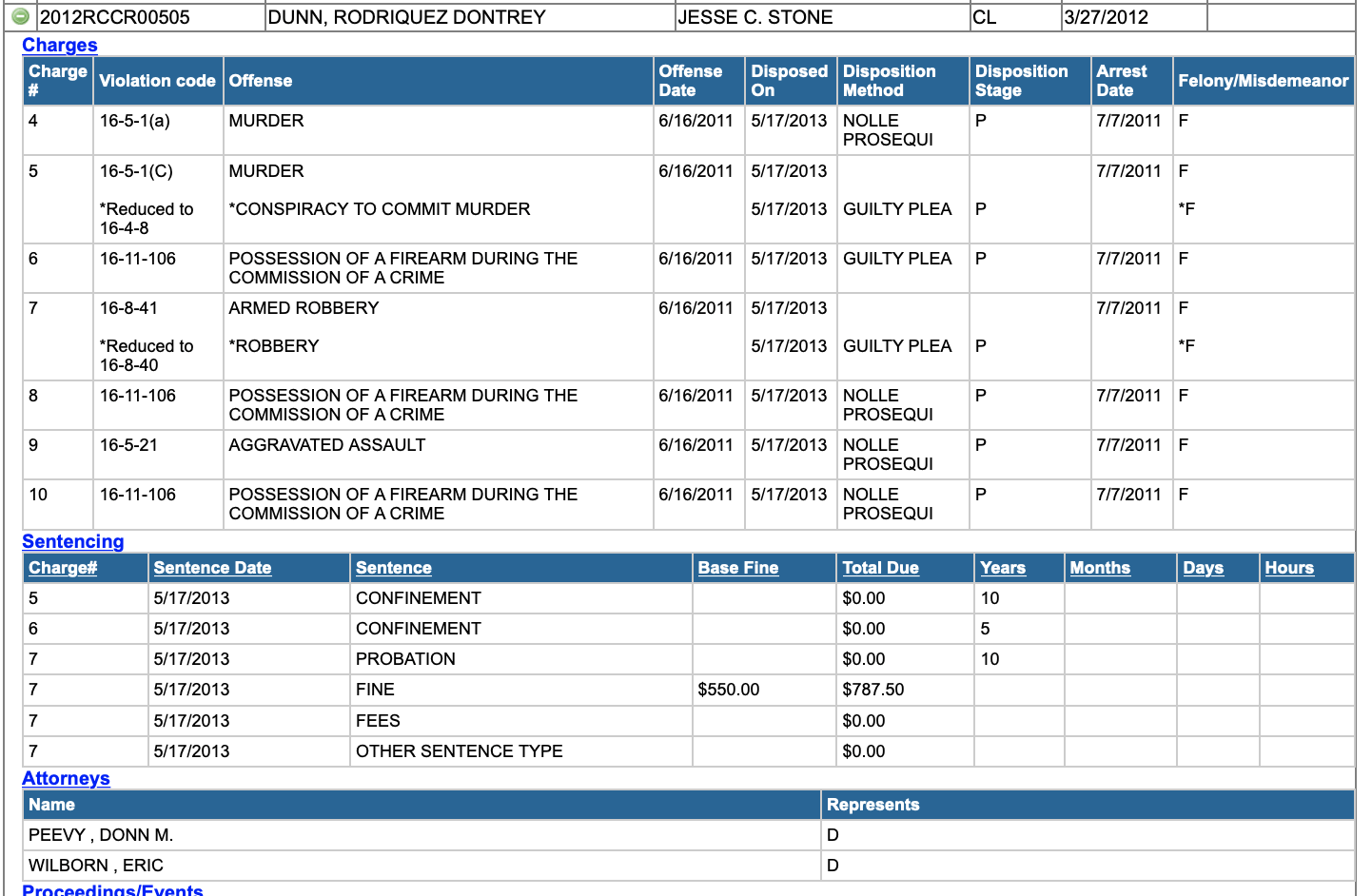Sort by Base Fine column header
The image size is (1372, 896).
click(x=738, y=568)
